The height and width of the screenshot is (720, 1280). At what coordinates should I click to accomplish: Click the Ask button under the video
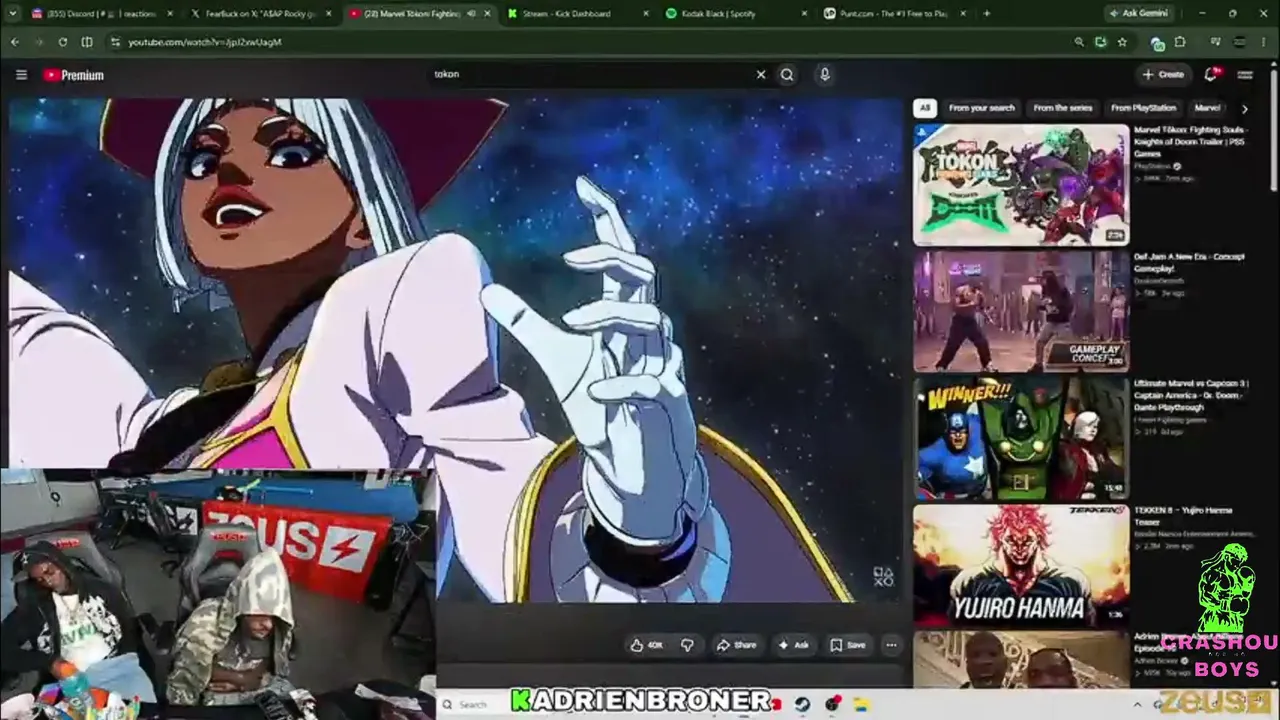[793, 645]
